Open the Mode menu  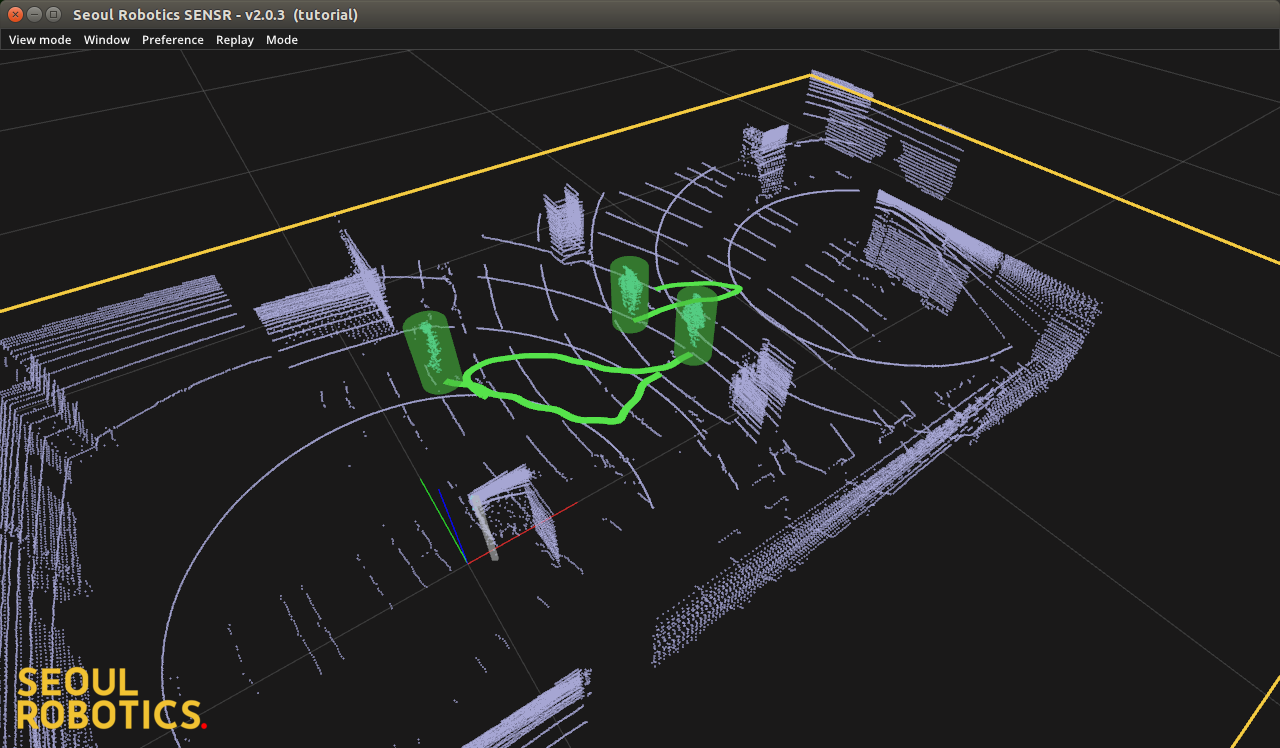tap(282, 40)
